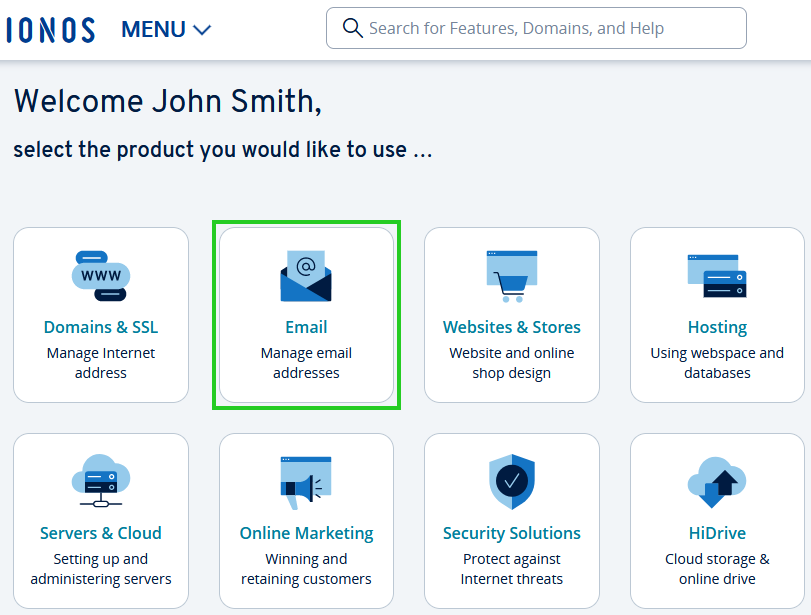
Task: Click 'Protect against Internet threats' text
Action: 512,568
